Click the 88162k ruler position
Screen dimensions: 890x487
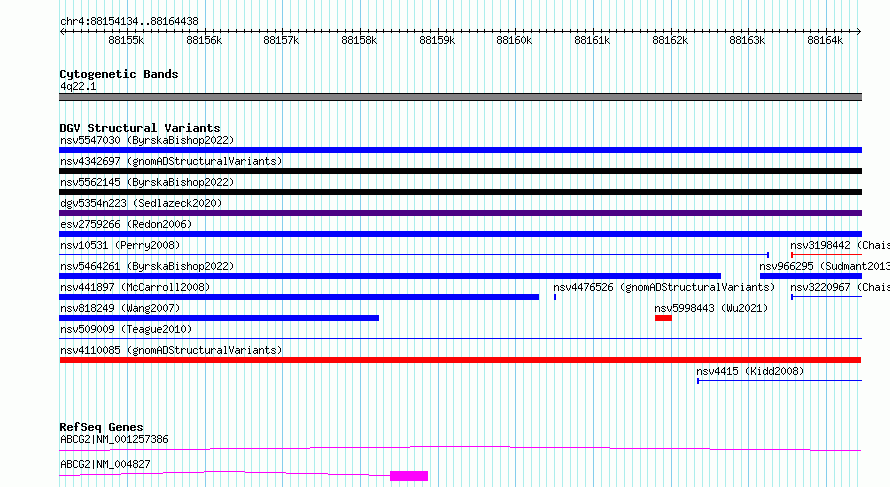(670, 40)
